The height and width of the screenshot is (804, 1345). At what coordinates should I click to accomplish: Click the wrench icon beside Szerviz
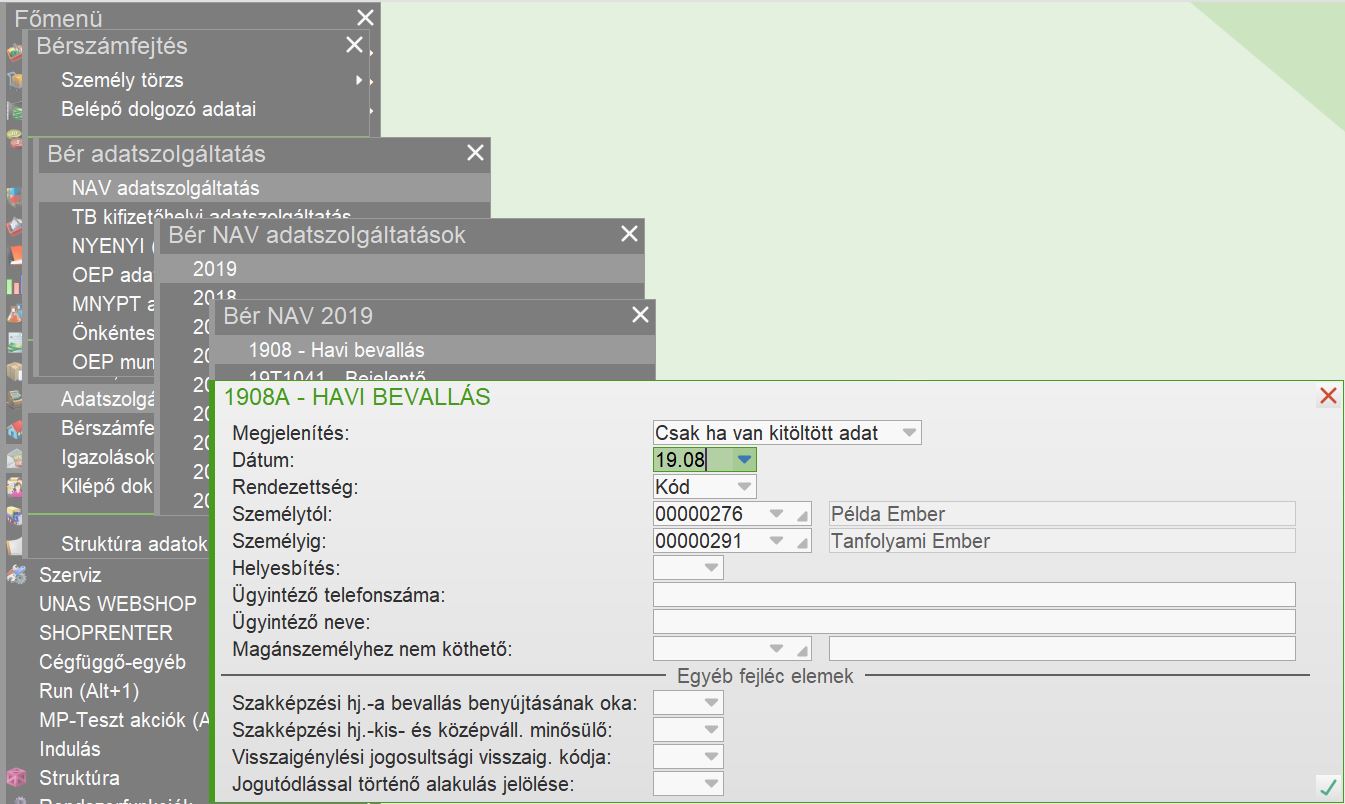[16, 575]
